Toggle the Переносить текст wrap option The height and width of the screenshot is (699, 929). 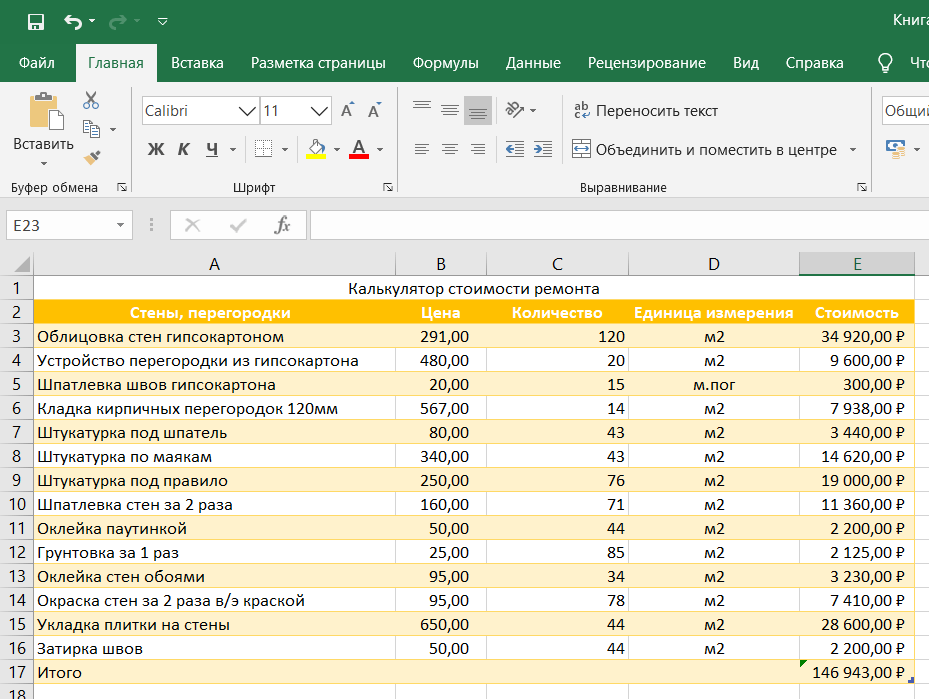pyautogui.click(x=645, y=111)
